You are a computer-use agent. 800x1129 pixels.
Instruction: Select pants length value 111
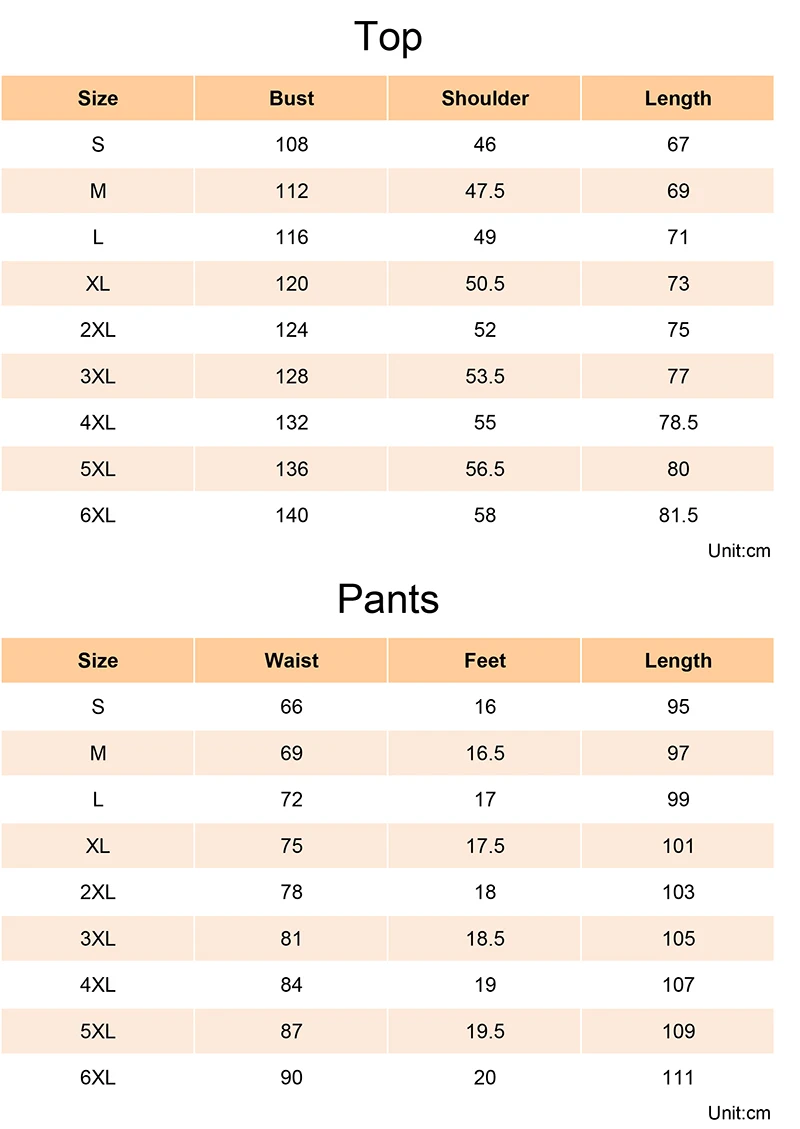(678, 1078)
